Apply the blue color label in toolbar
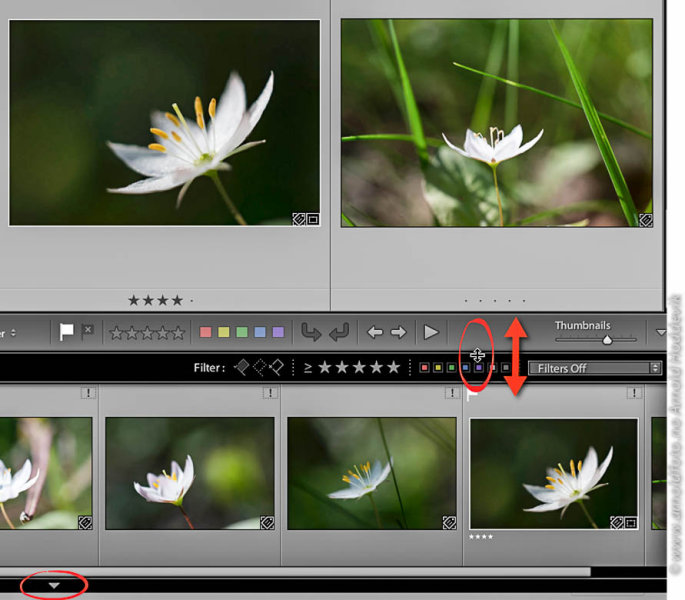Image resolution: width=685 pixels, height=600 pixels. click(260, 332)
